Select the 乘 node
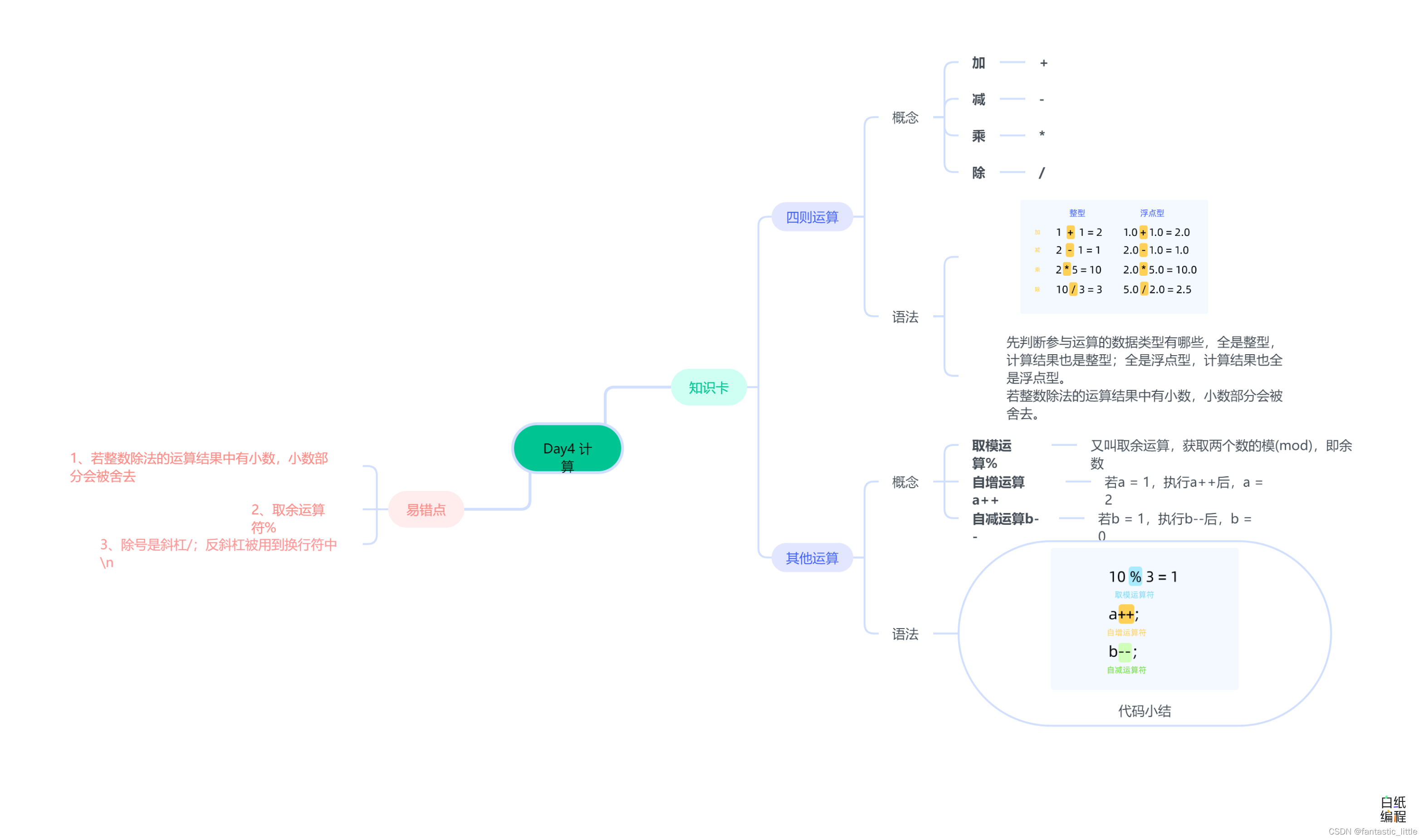Screen dimensions: 1424x840 [979, 136]
